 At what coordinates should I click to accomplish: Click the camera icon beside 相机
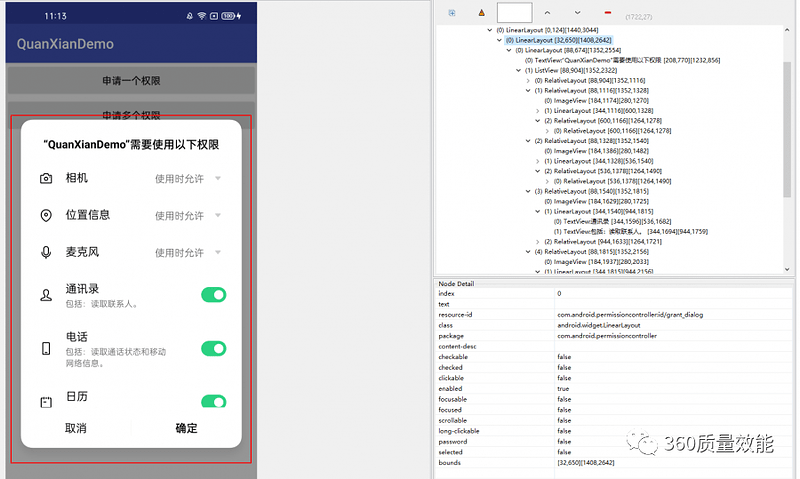click(46, 179)
